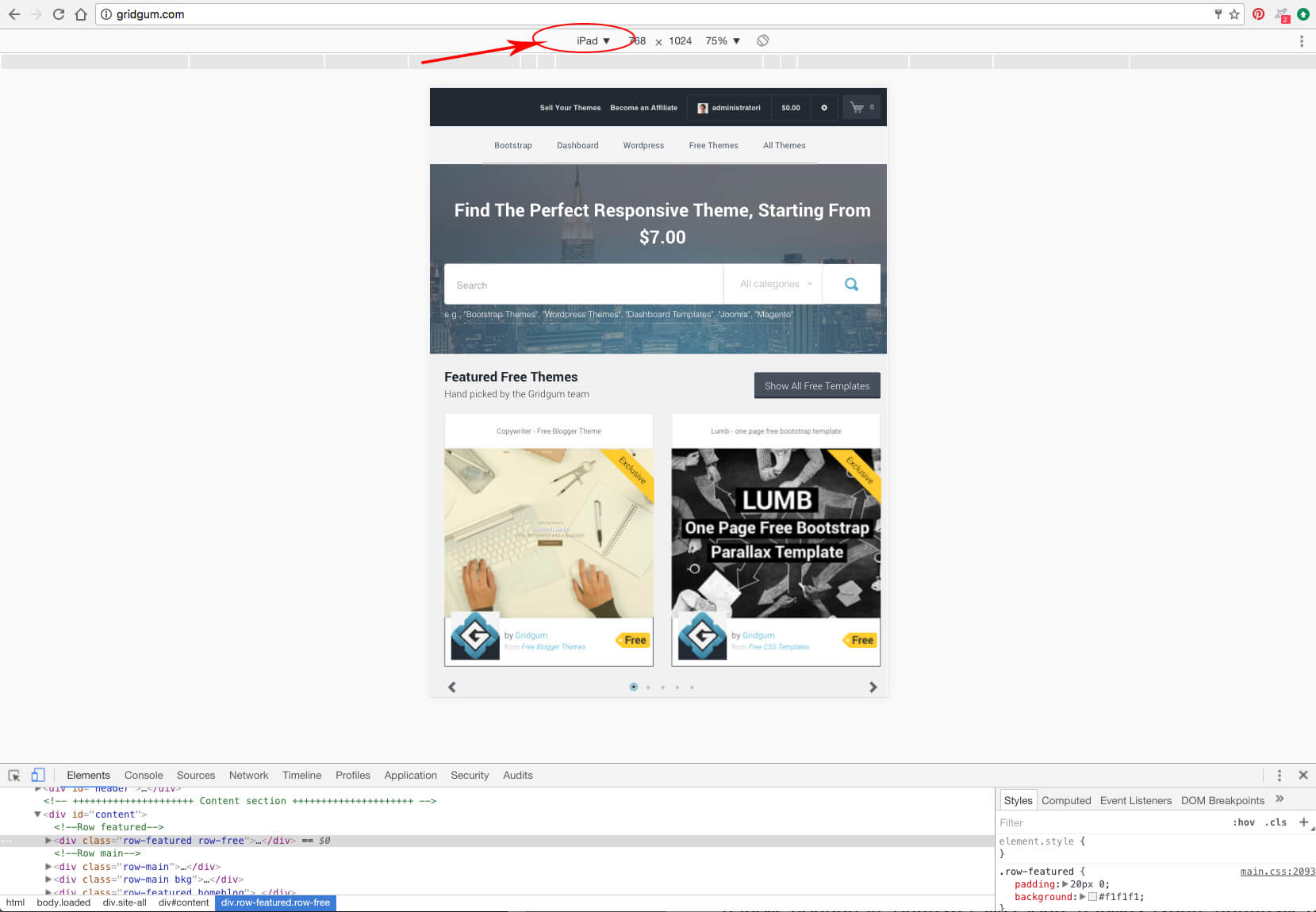1316x912 pixels.
Task: Click the blue search magnifier button
Action: (851, 284)
